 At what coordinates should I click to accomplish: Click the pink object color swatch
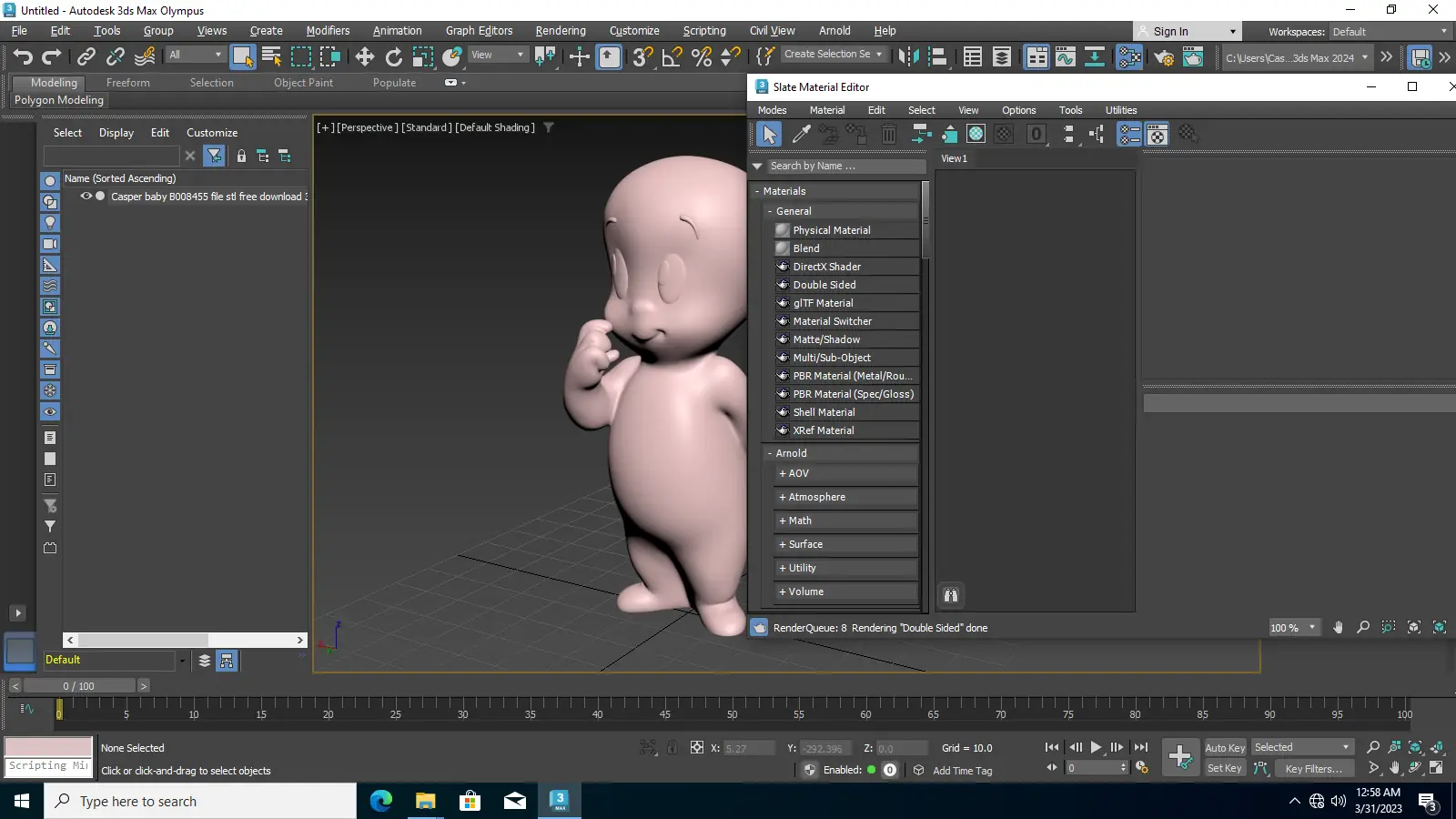48,747
